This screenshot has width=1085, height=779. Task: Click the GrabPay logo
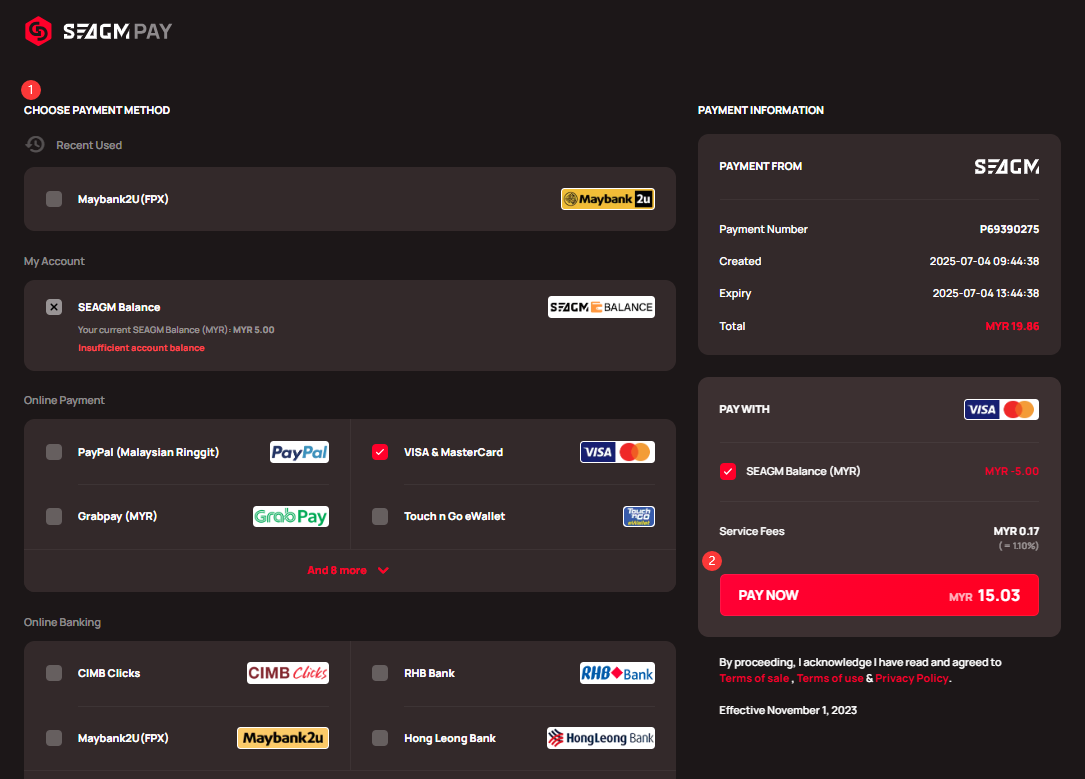[291, 517]
